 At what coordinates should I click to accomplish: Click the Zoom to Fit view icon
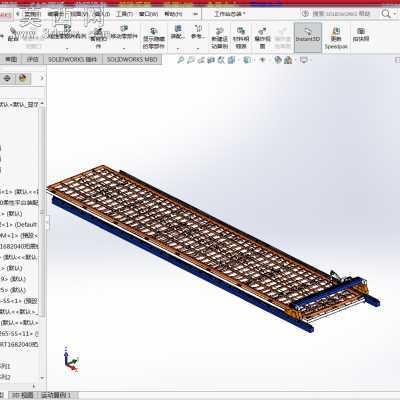(x=180, y=60)
